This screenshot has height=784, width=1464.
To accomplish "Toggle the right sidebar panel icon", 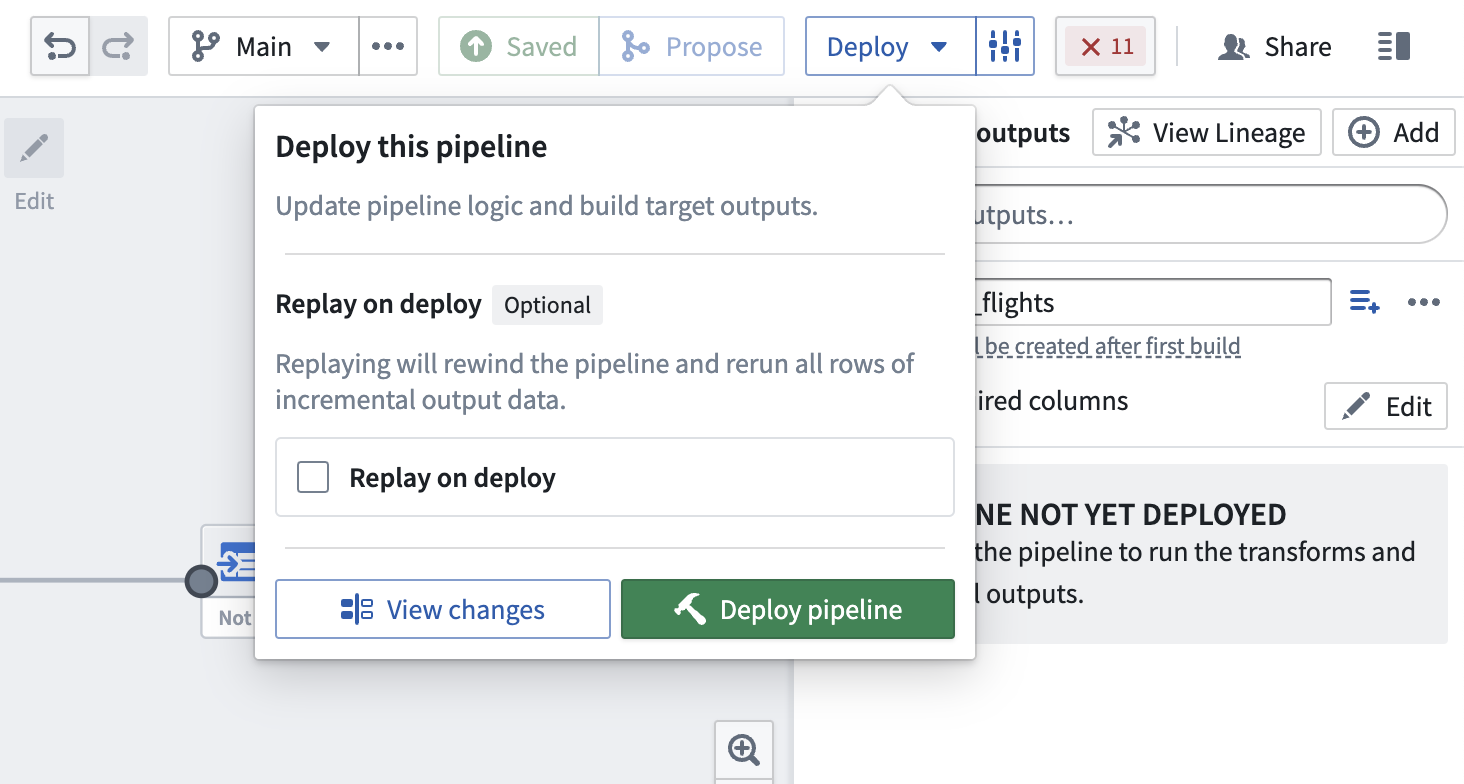I will 1393,46.
